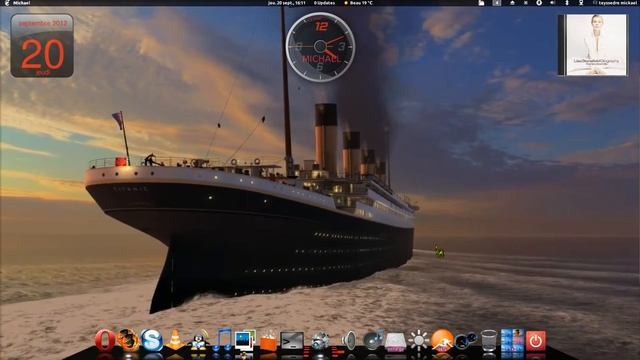Open the 0 Updates indicator
640x360 pixels.
pyautogui.click(x=324, y=3)
